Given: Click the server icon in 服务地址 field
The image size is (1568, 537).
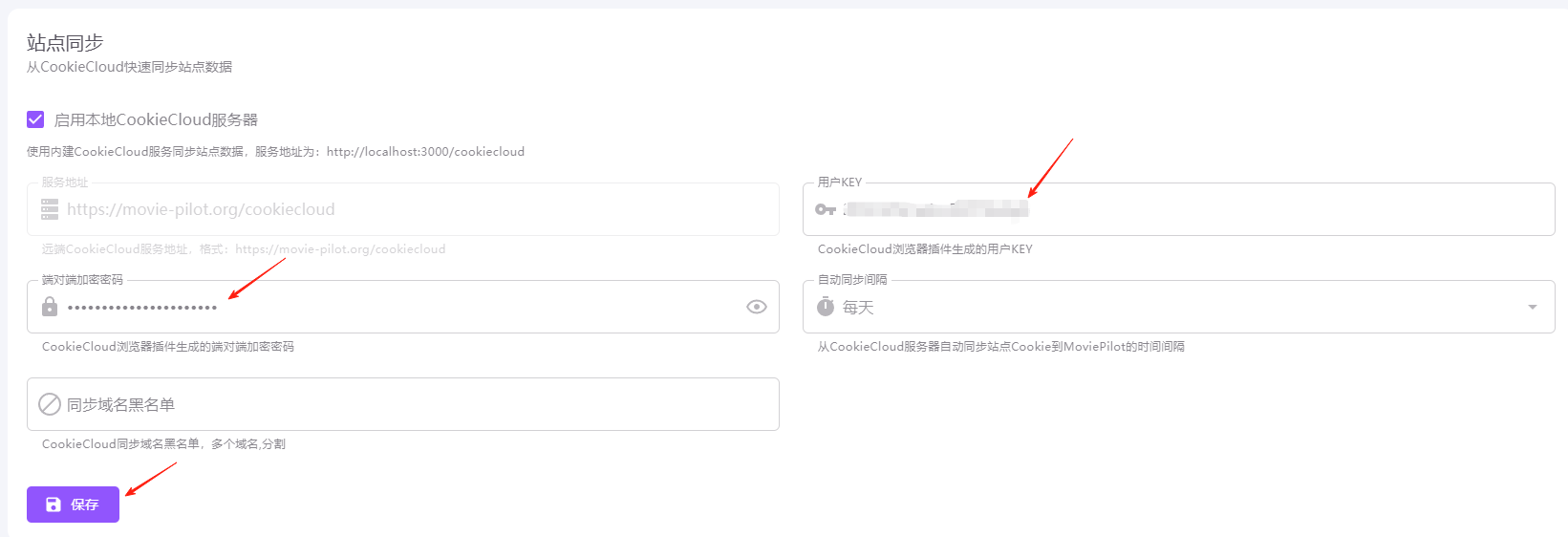Looking at the screenshot, I should pyautogui.click(x=50, y=209).
